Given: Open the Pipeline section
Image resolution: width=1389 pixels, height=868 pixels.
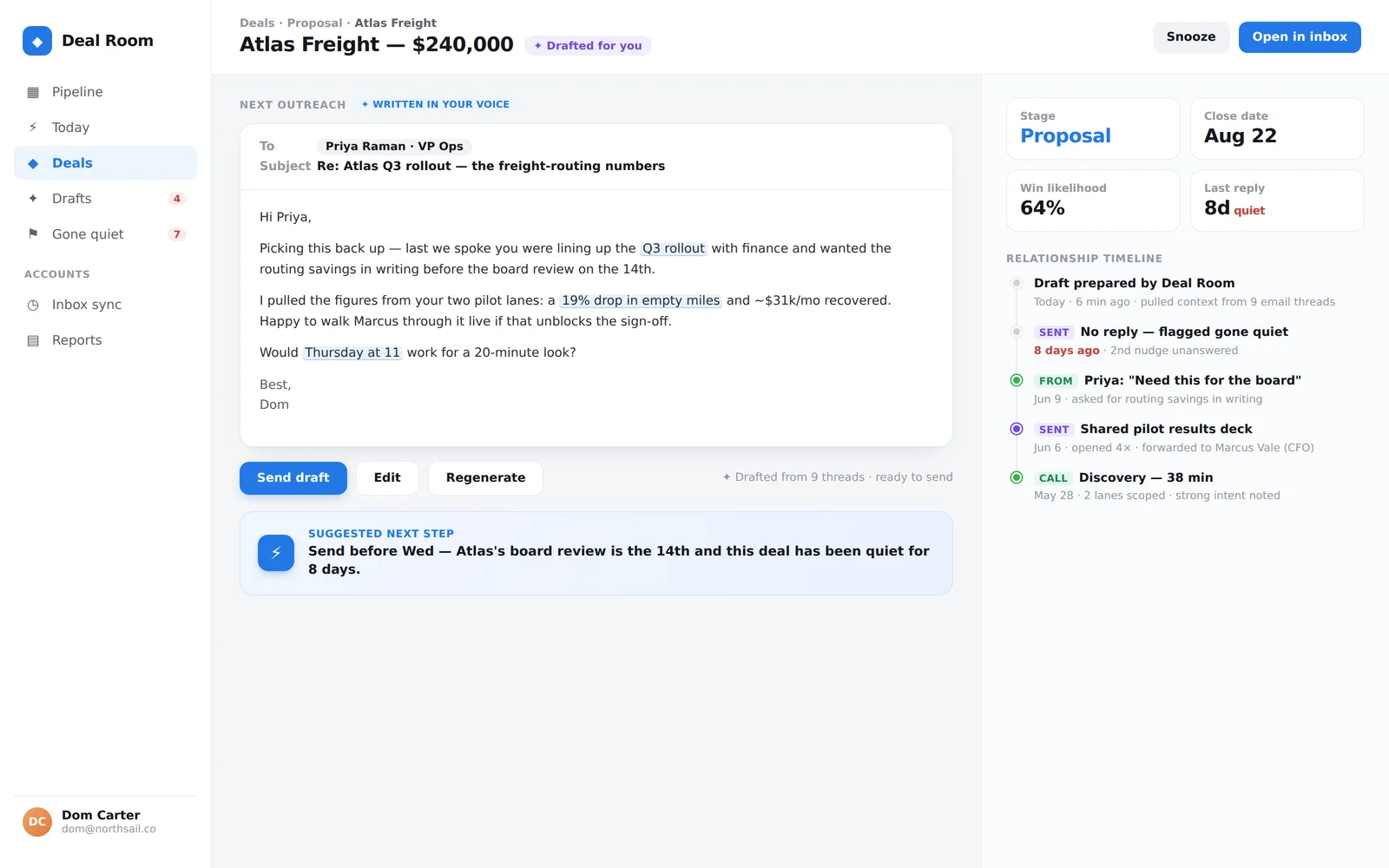Looking at the screenshot, I should pos(105,92).
